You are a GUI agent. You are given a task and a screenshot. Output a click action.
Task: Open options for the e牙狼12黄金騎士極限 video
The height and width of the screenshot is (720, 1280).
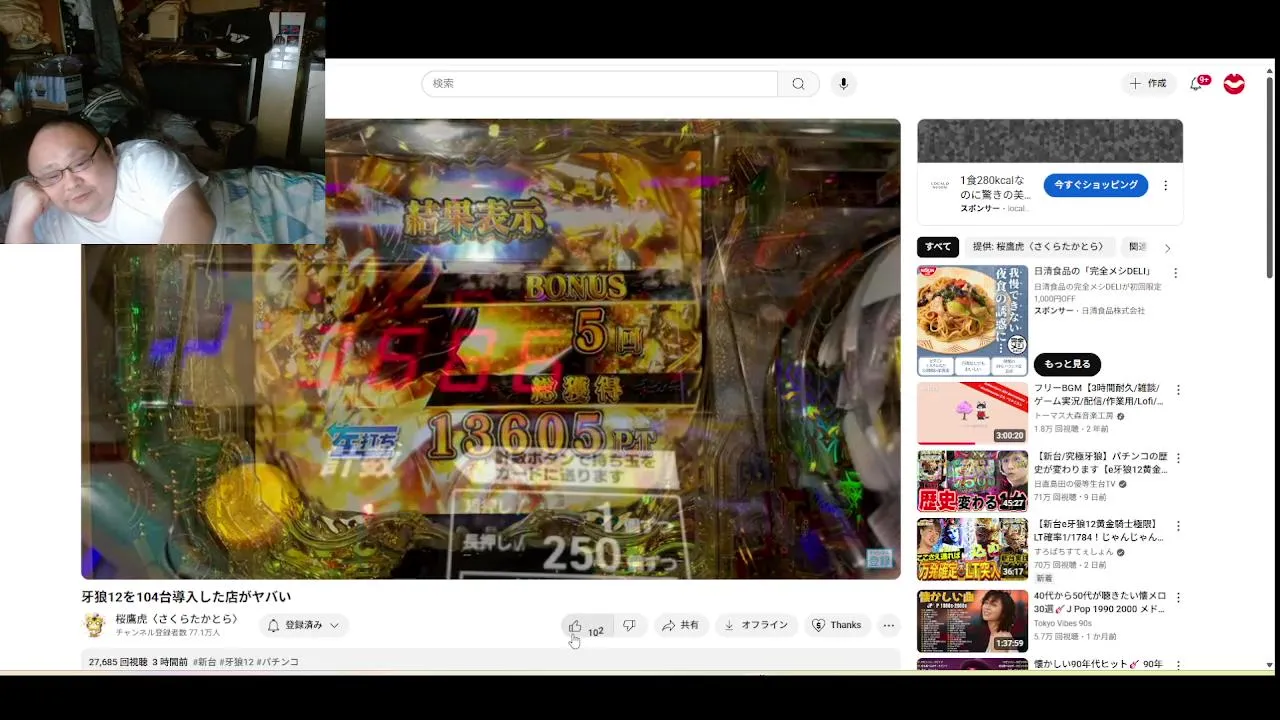tap(1178, 526)
